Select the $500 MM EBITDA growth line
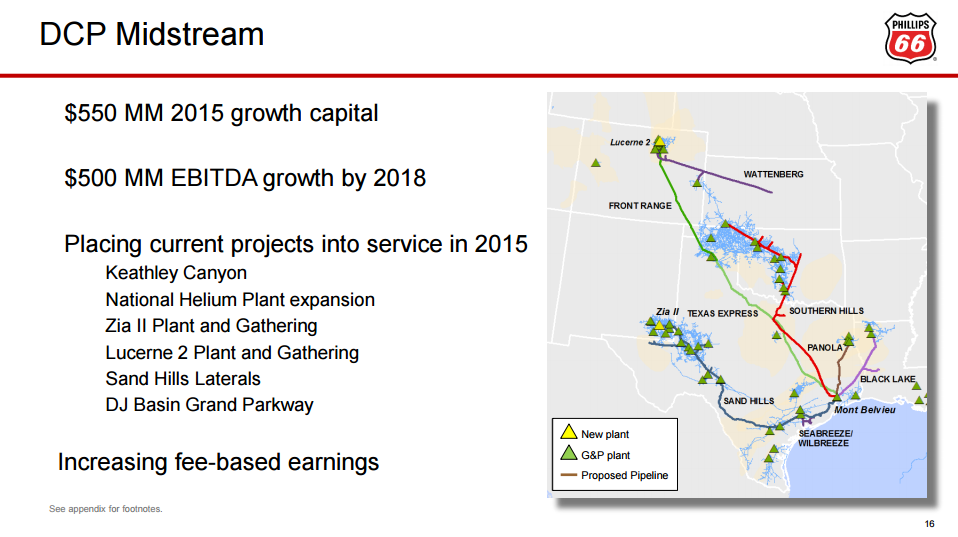This screenshot has width=958, height=537. [245, 178]
